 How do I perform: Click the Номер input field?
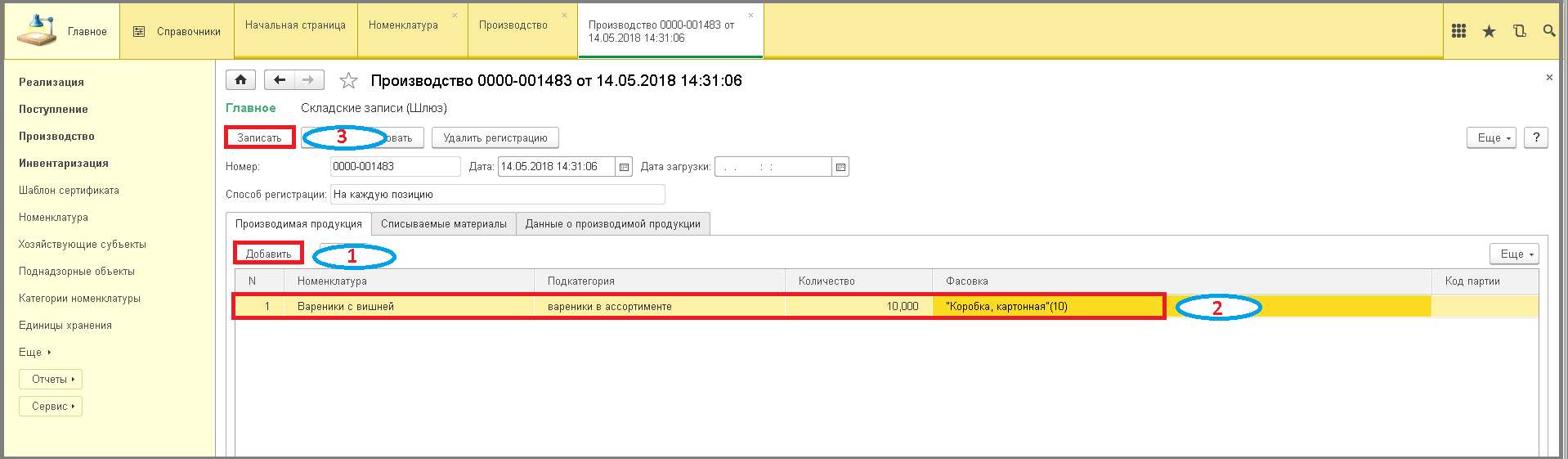click(395, 167)
